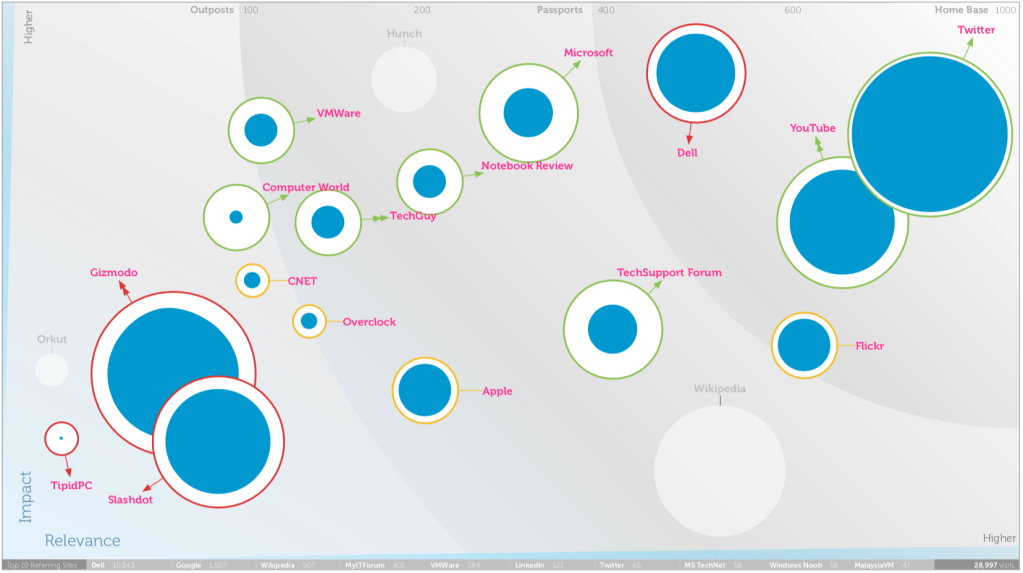Select Google in the referring sites bar
This screenshot has width=1023, height=573.
coord(188,565)
